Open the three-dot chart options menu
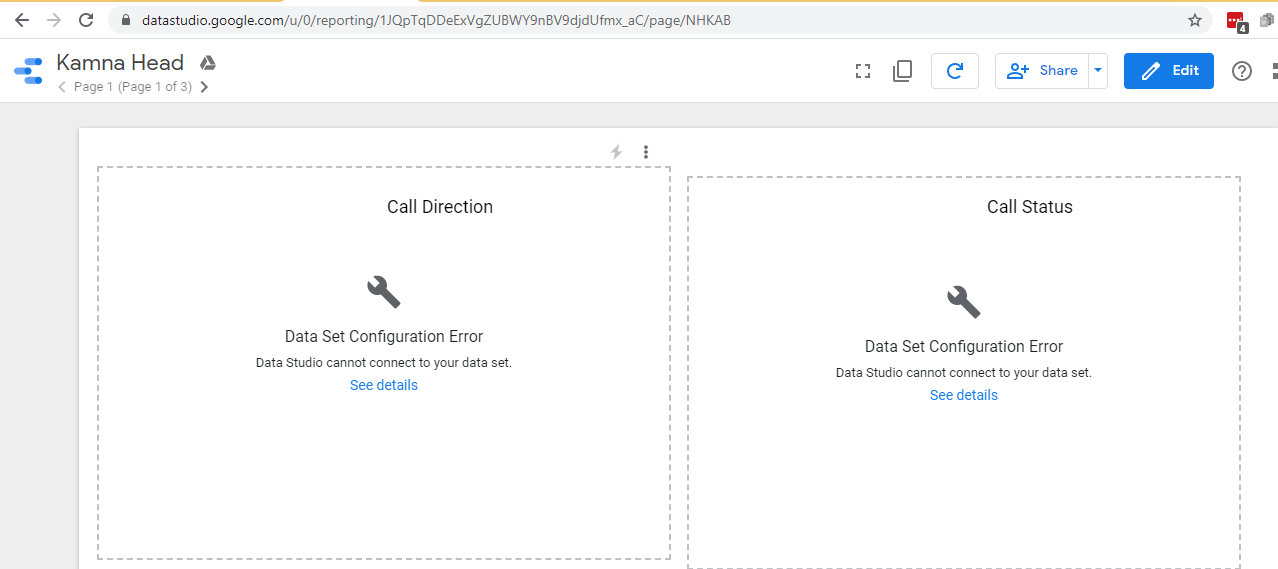The width and height of the screenshot is (1278, 569). pyautogui.click(x=646, y=152)
